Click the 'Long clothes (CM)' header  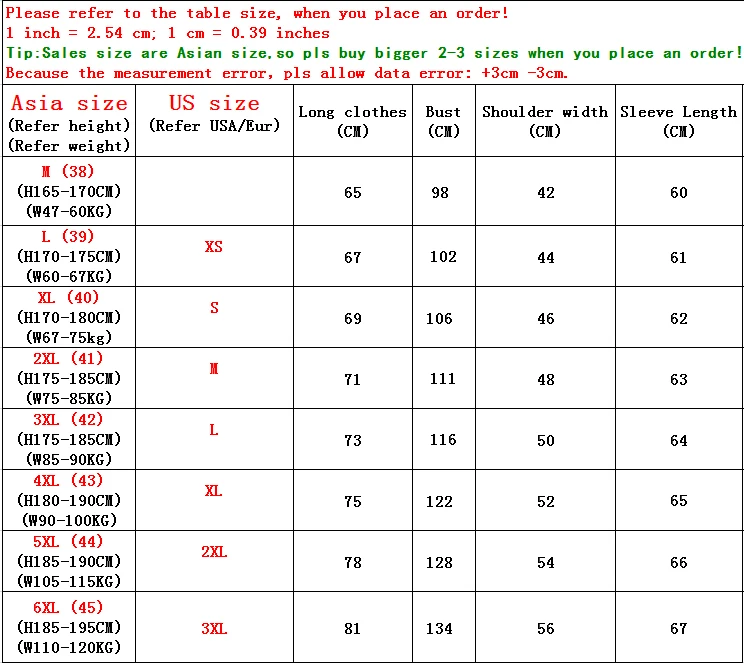[353, 121]
